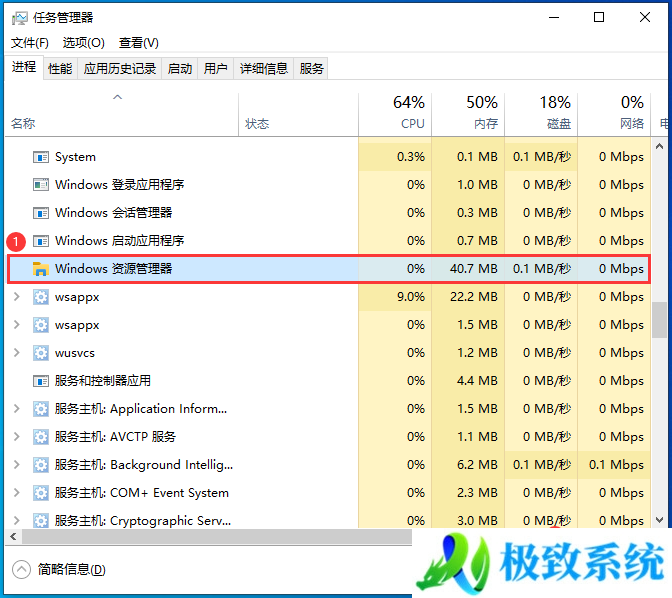Switch to the 应用历史记录 tab
This screenshot has width=672, height=598.
[120, 69]
